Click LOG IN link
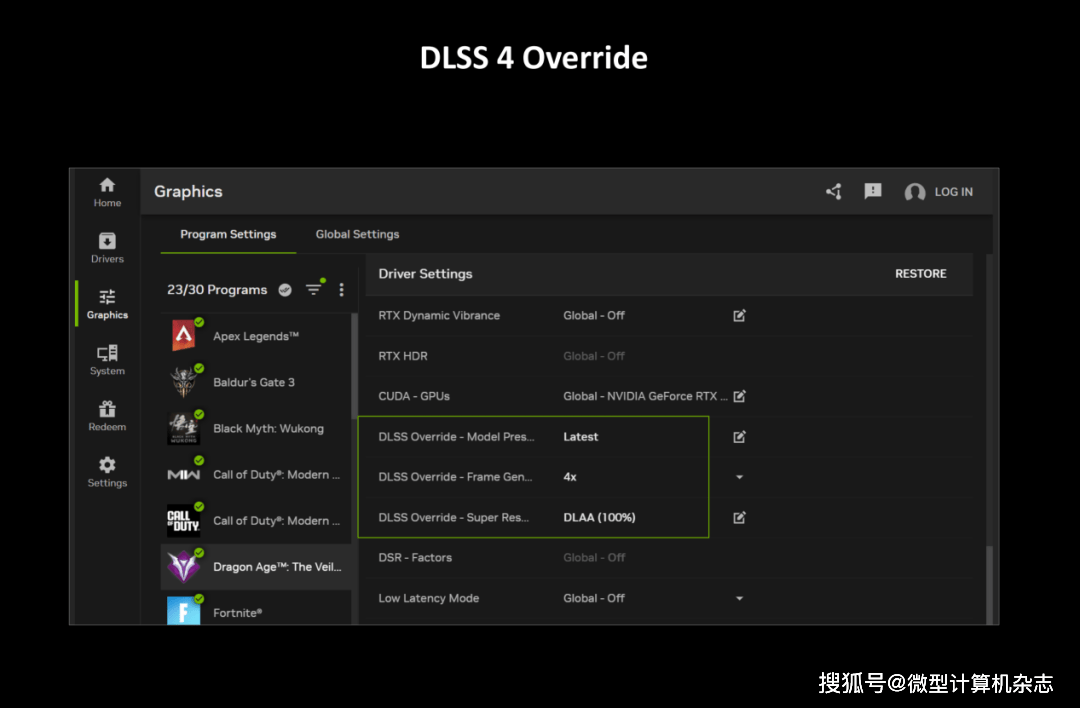The width and height of the screenshot is (1080, 708). point(953,192)
